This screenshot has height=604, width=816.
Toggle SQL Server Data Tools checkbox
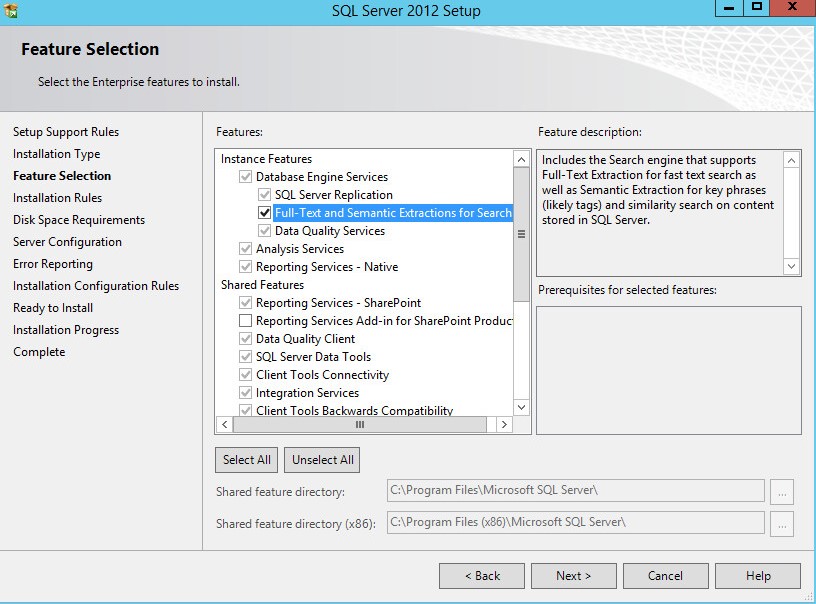tap(246, 357)
